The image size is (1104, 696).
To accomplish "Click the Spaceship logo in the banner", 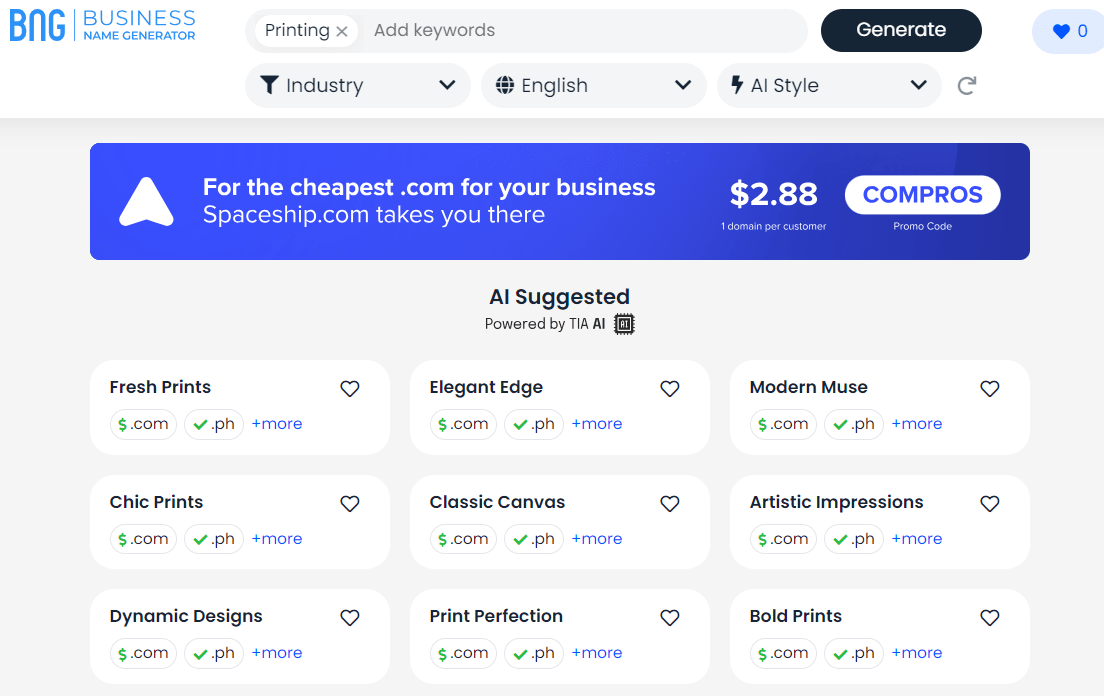I will [146, 201].
